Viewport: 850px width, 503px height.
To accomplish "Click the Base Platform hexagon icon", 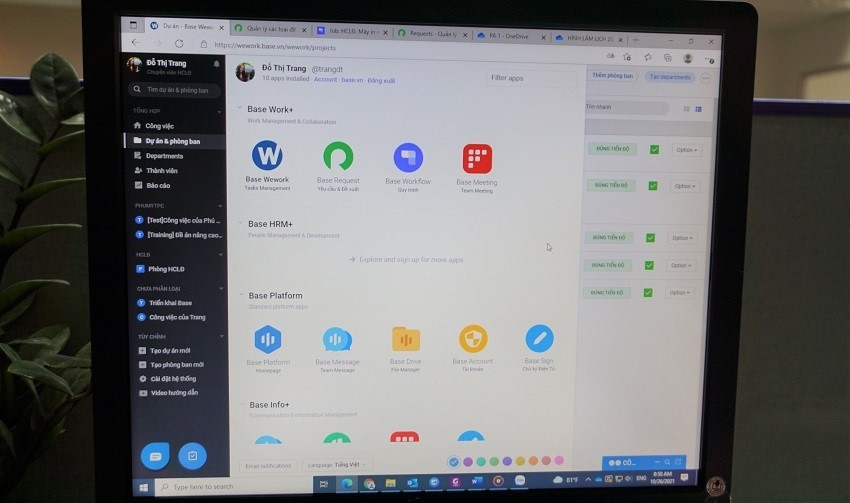I will 268,339.
